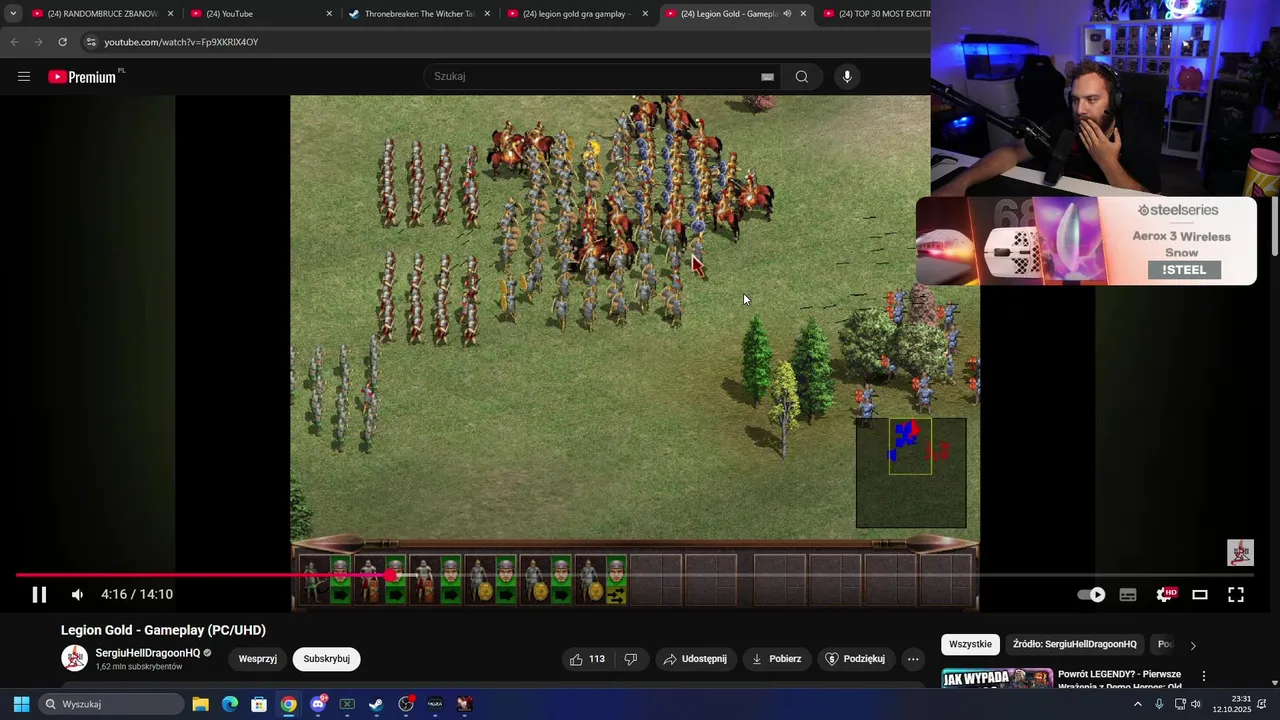Image resolution: width=1280 pixels, height=720 pixels.
Task: Click the Wyszukaj taskbar search box
Action: click(x=112, y=704)
